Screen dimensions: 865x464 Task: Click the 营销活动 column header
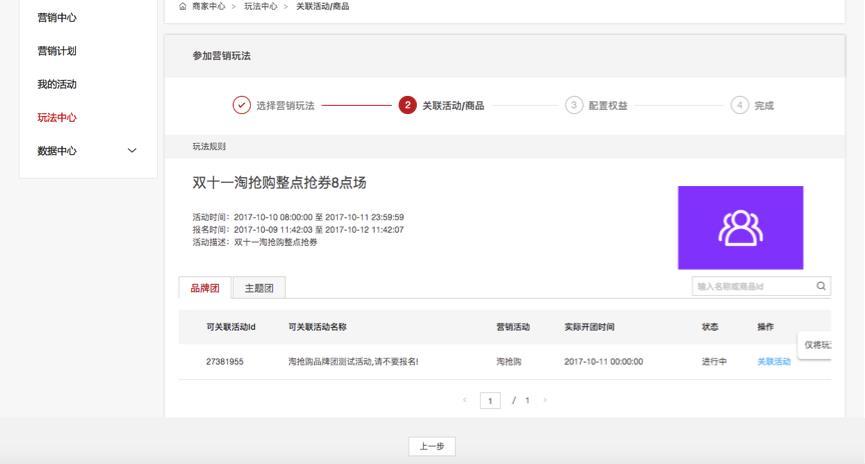(513, 327)
